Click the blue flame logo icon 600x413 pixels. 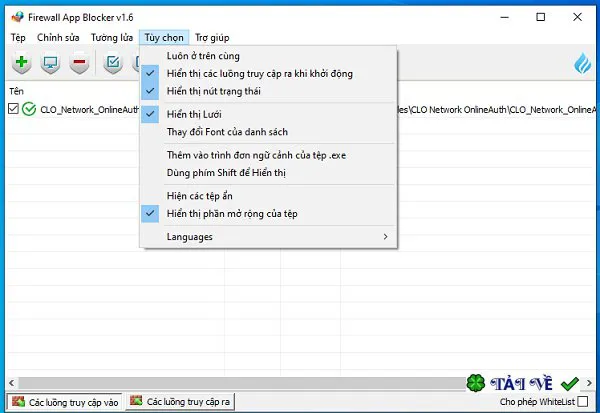point(582,63)
